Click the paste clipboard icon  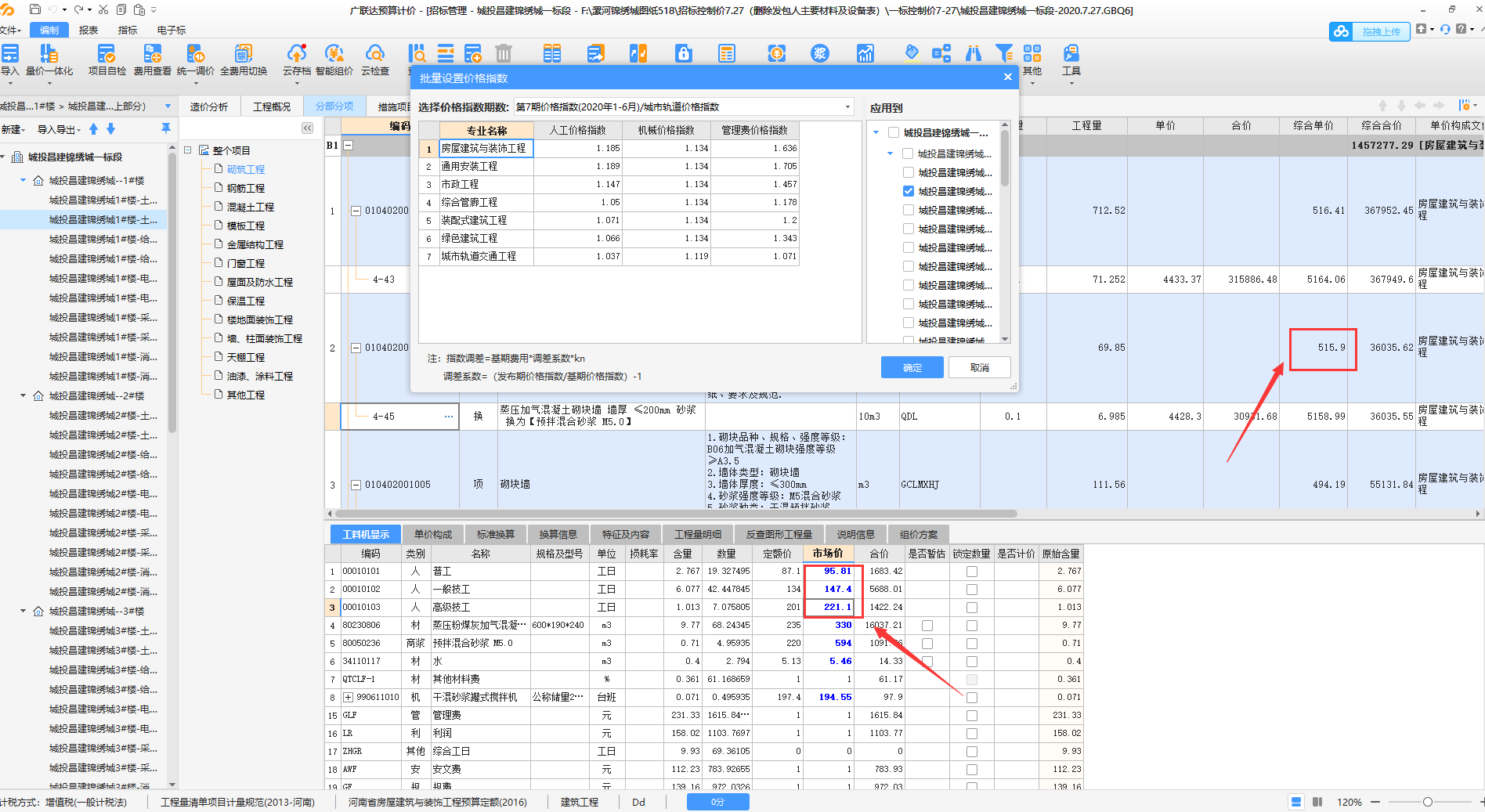[x=139, y=9]
